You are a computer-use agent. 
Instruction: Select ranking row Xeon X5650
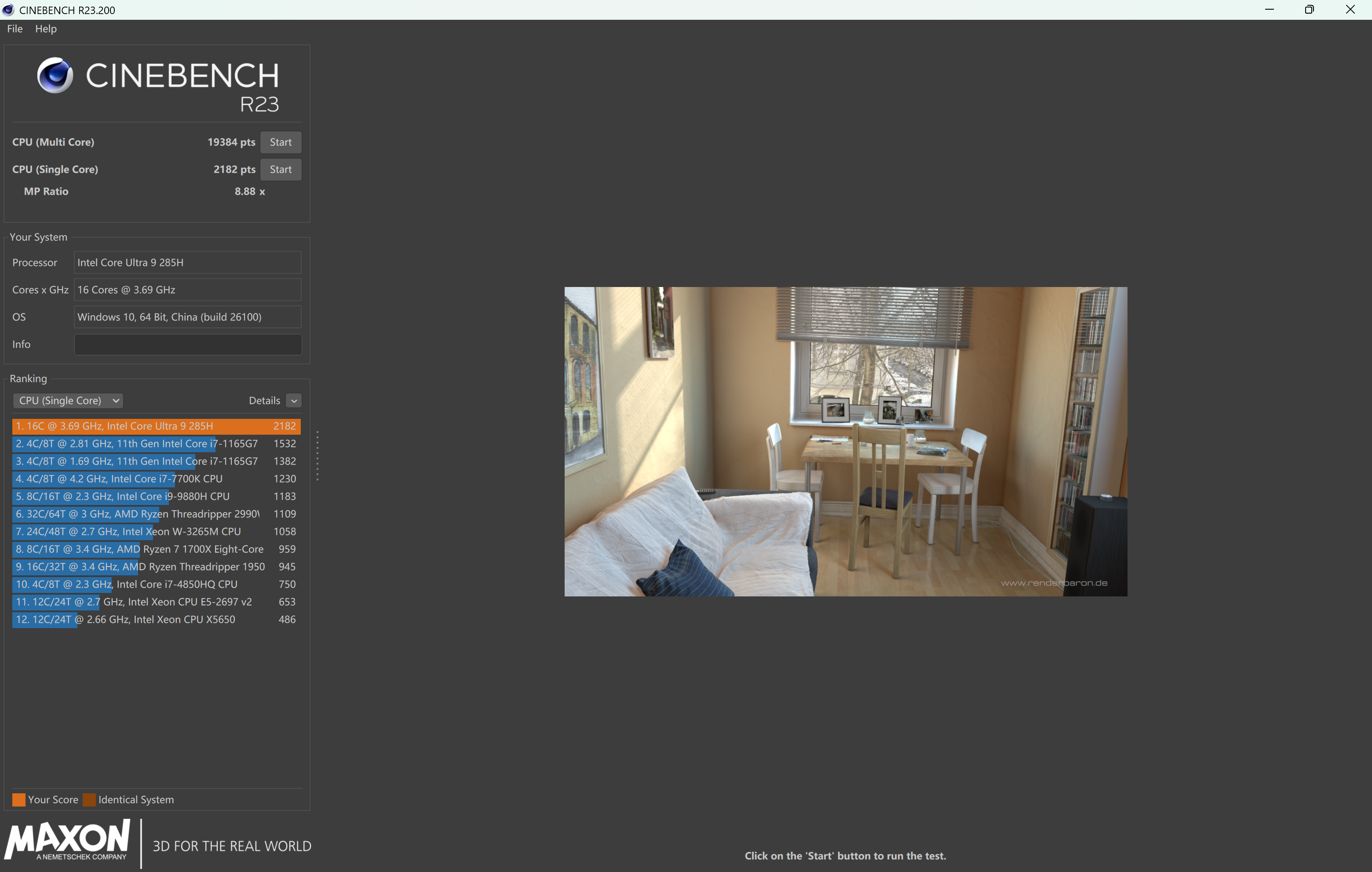[x=156, y=620]
